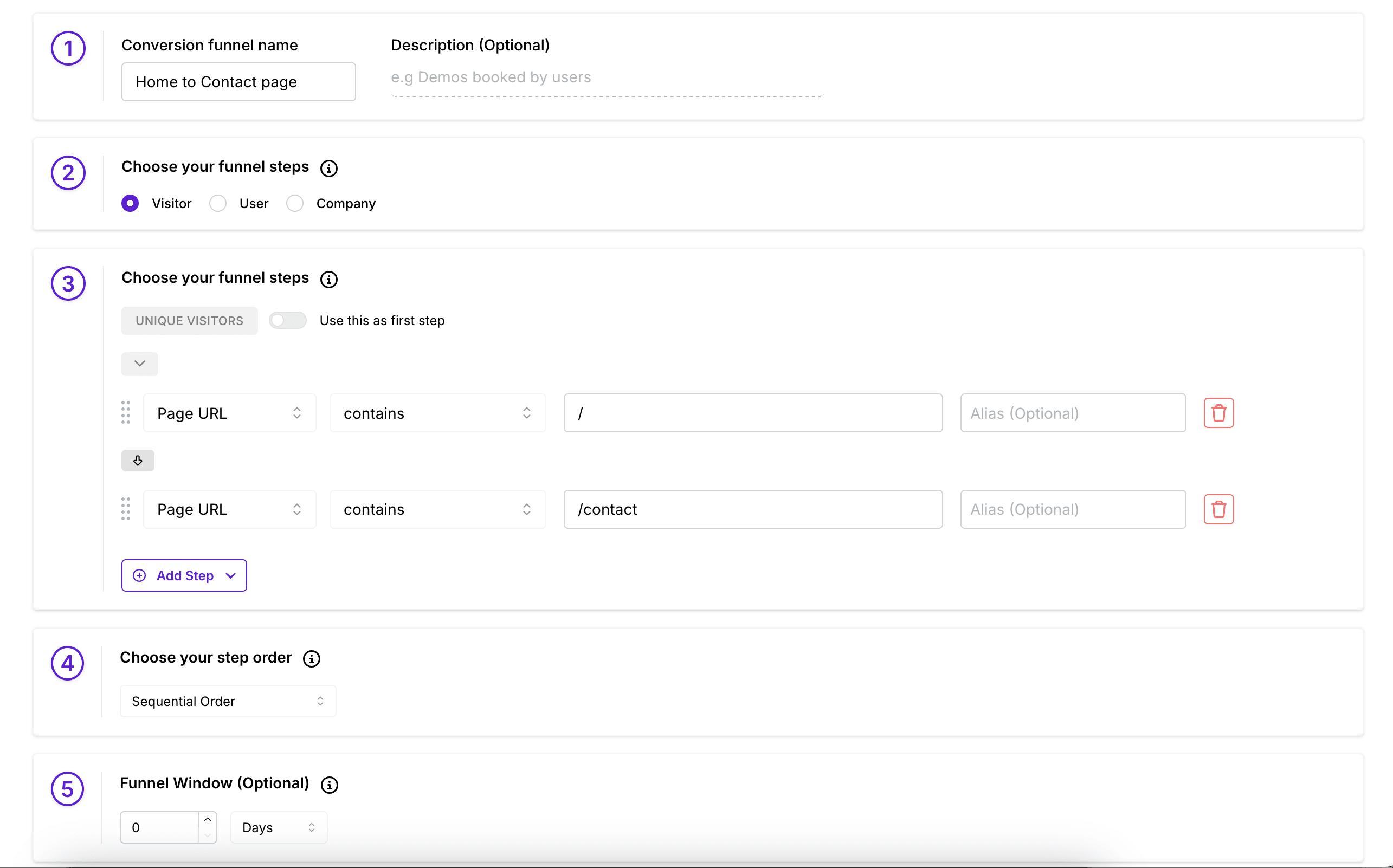The height and width of the screenshot is (868, 1393).
Task: Click drag handle of /contact step
Action: (x=126, y=509)
